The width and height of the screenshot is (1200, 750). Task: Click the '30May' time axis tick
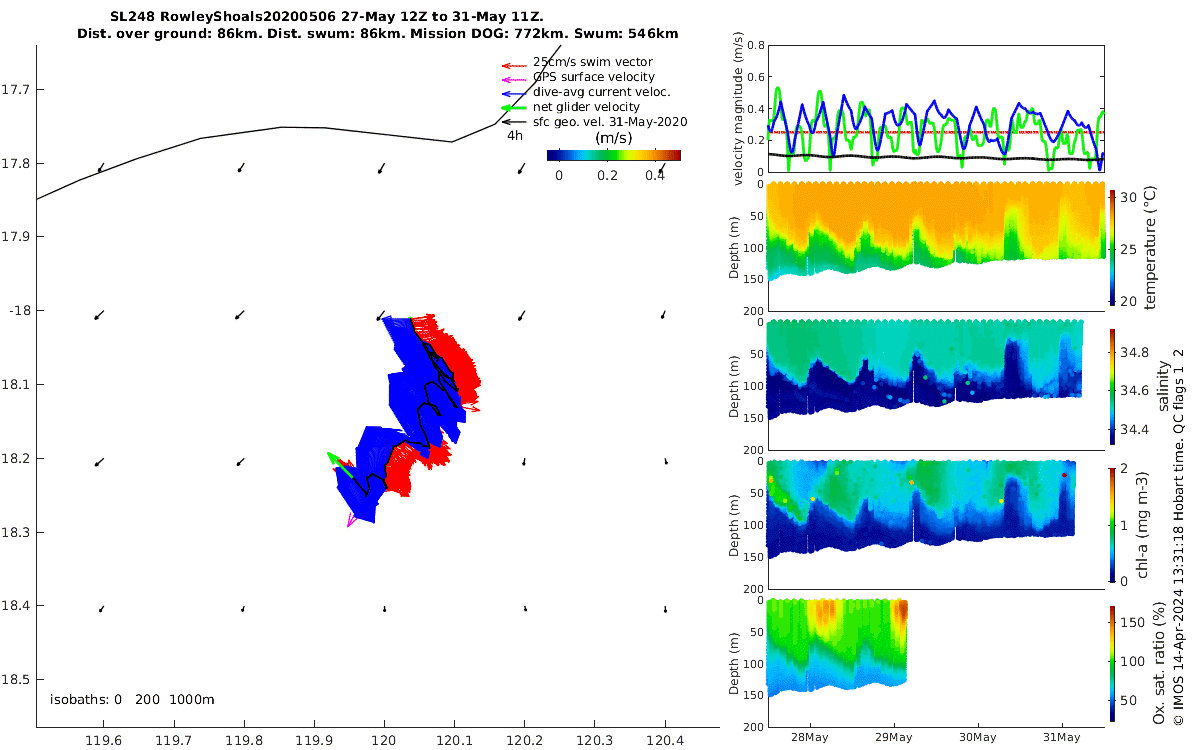(977, 738)
